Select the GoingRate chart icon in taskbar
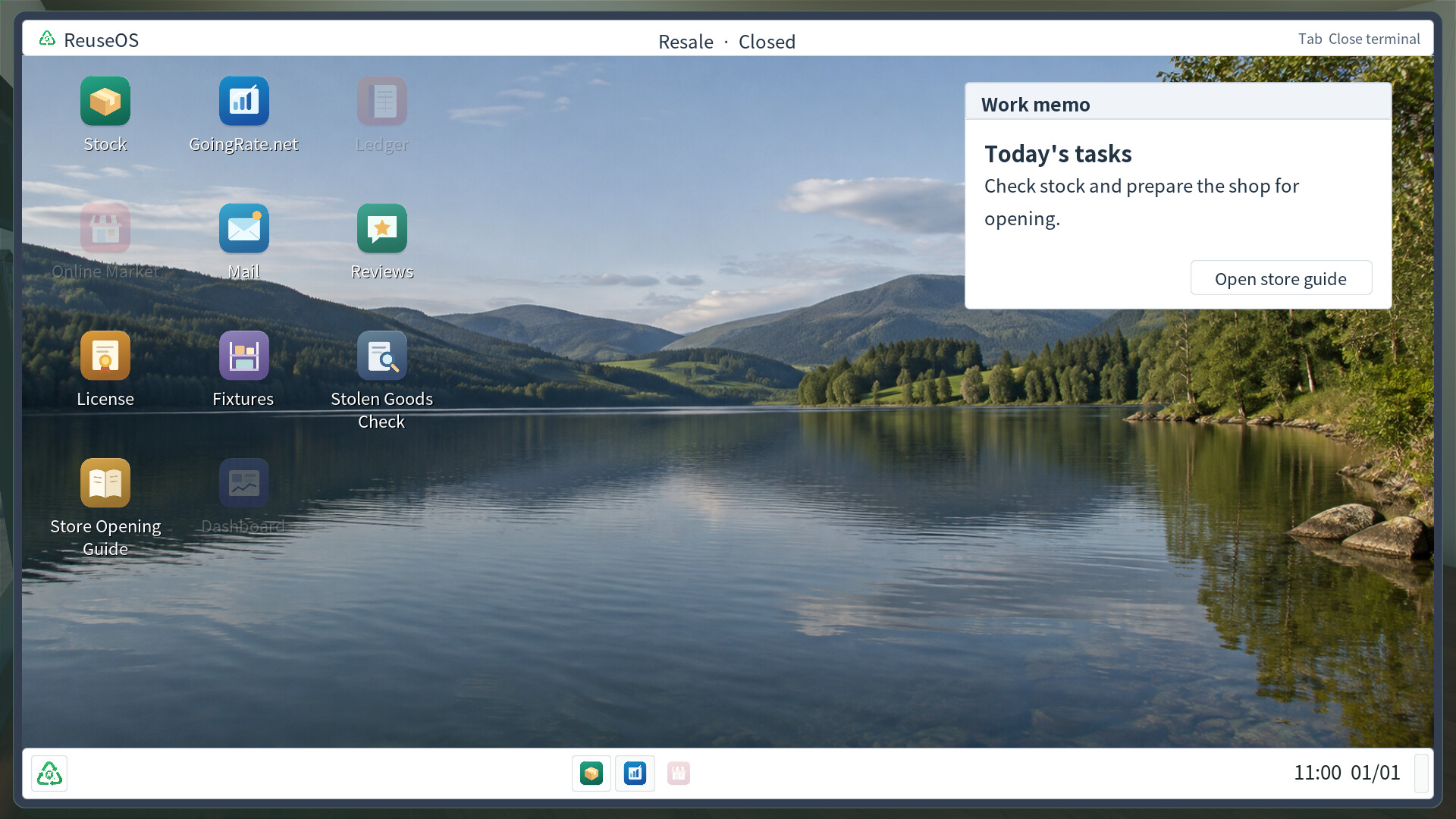 635,773
